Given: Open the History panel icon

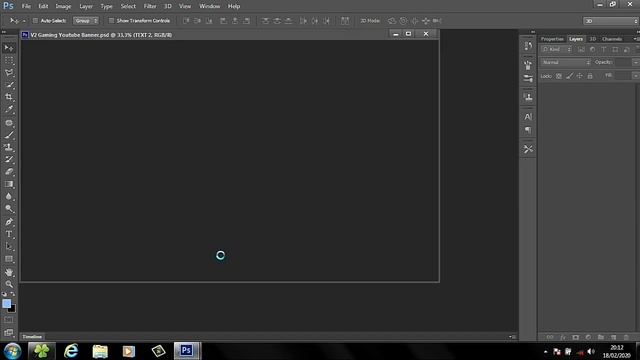Looking at the screenshot, I should tap(528, 46).
